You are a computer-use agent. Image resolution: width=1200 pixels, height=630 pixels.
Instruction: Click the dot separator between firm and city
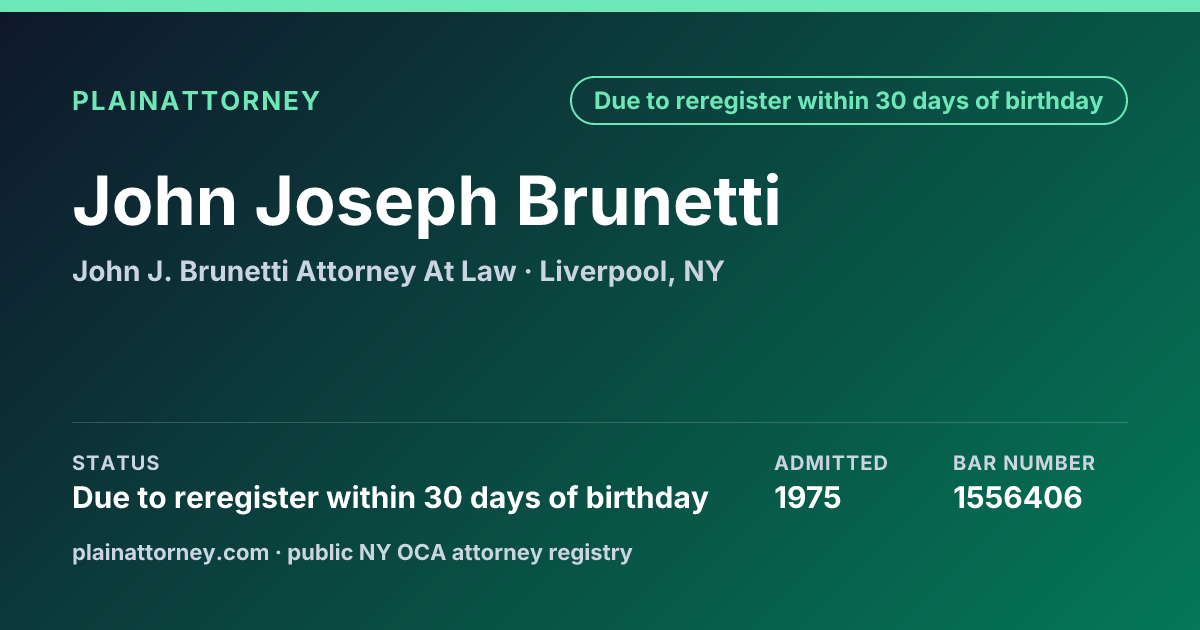point(528,272)
